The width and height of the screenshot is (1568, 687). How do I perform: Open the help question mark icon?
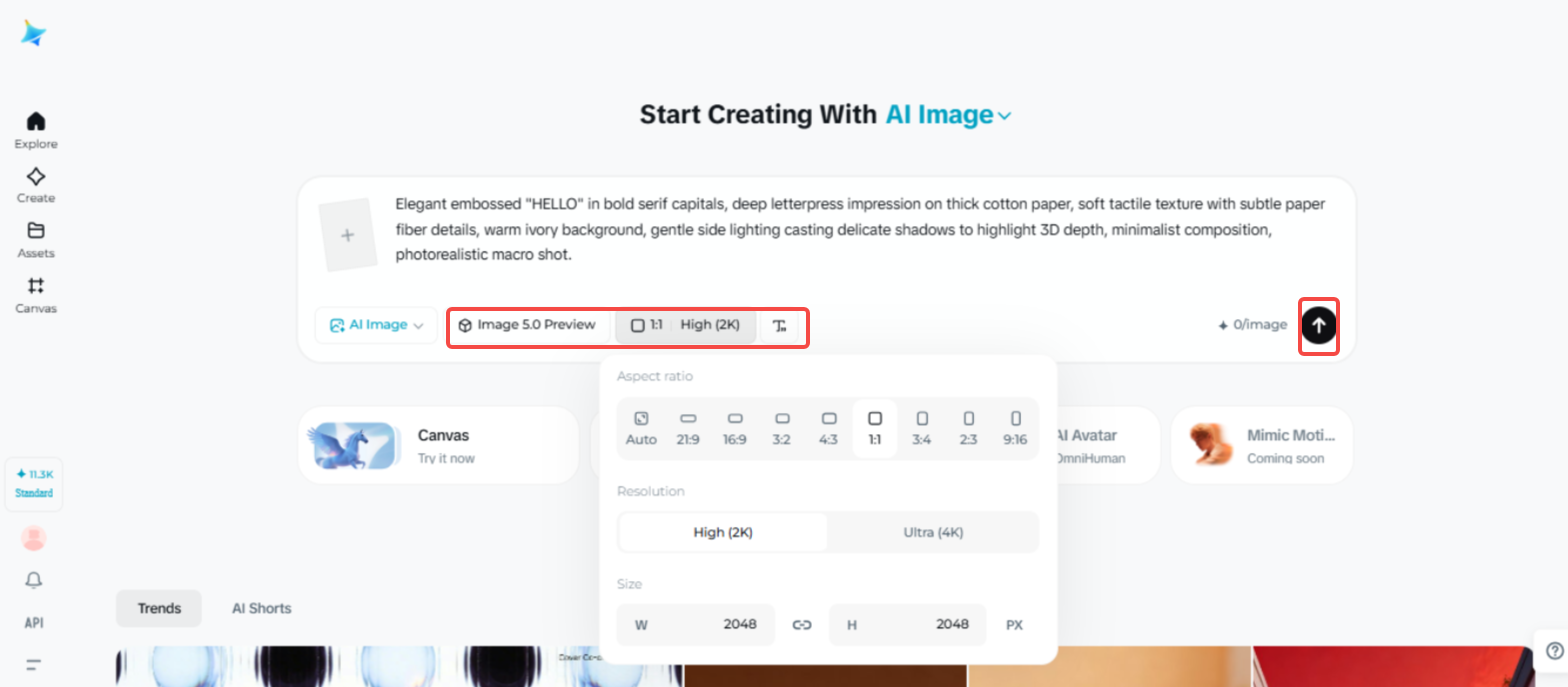pos(1553,649)
